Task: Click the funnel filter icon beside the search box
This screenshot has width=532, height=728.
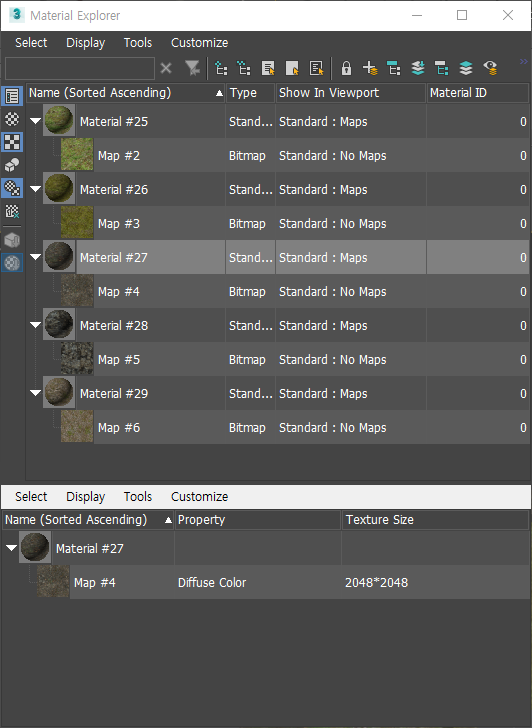Action: point(192,69)
